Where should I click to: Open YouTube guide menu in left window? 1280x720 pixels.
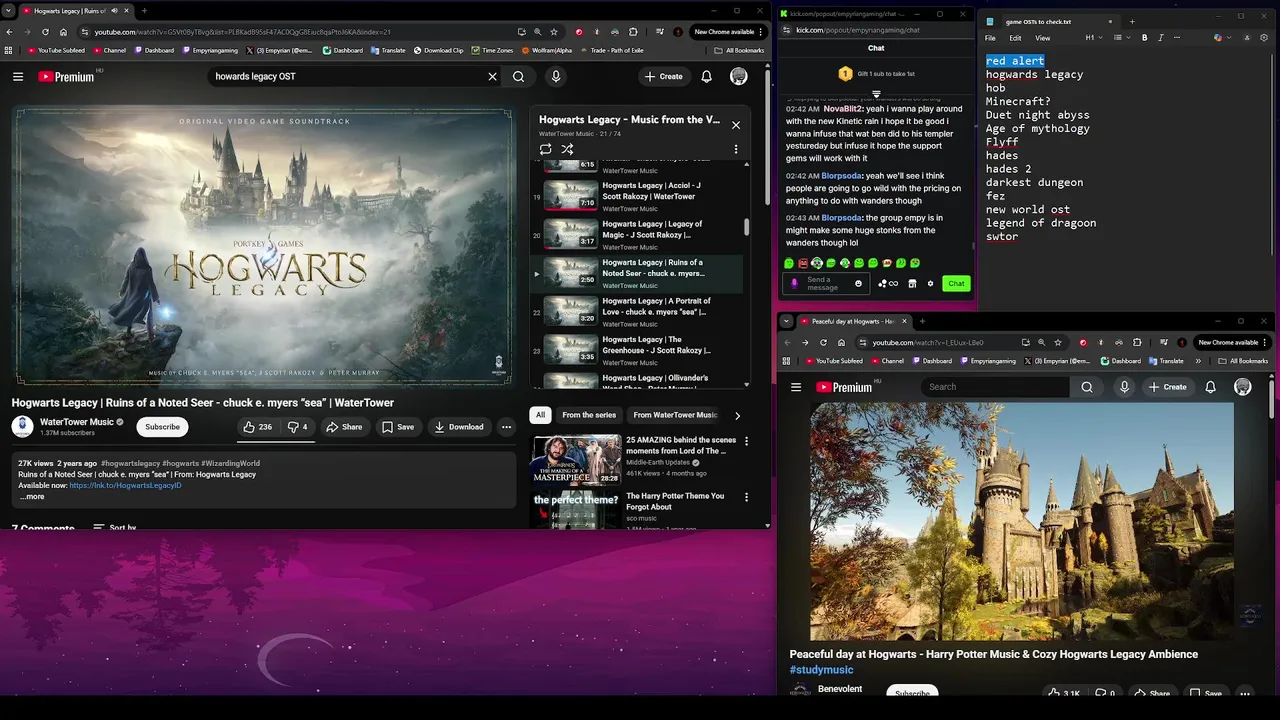coord(18,76)
